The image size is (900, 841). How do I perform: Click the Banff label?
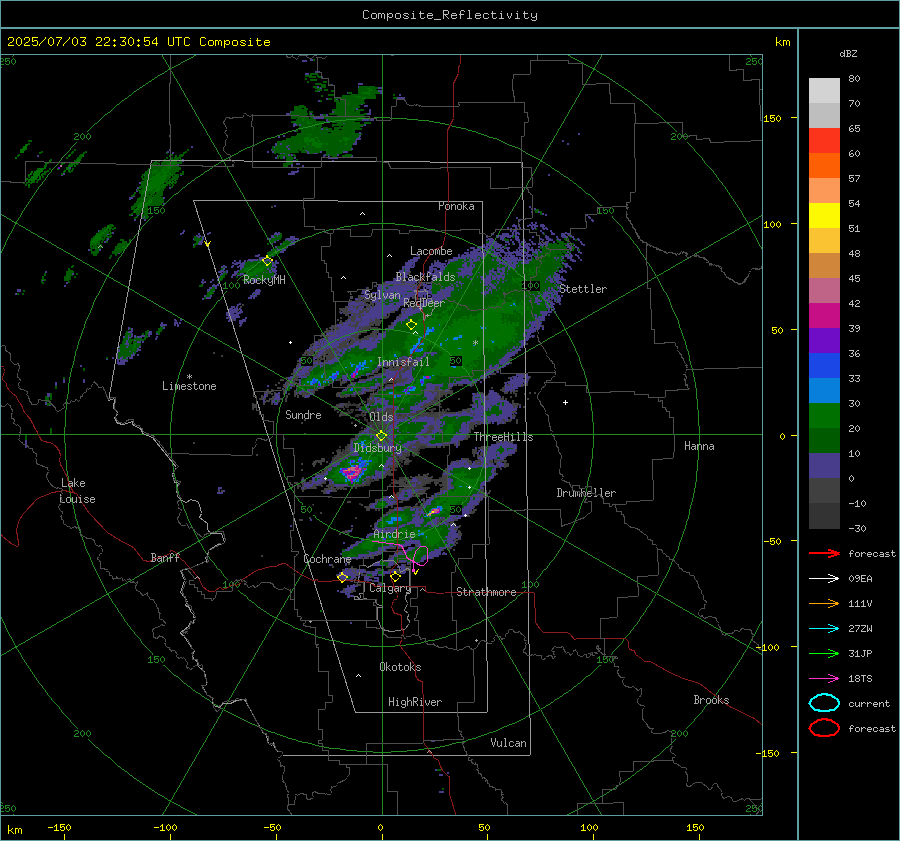(x=165, y=557)
